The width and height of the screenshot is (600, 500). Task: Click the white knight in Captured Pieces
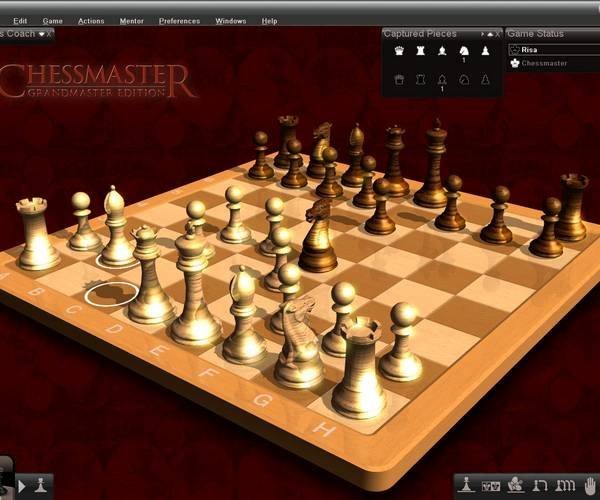(x=463, y=50)
